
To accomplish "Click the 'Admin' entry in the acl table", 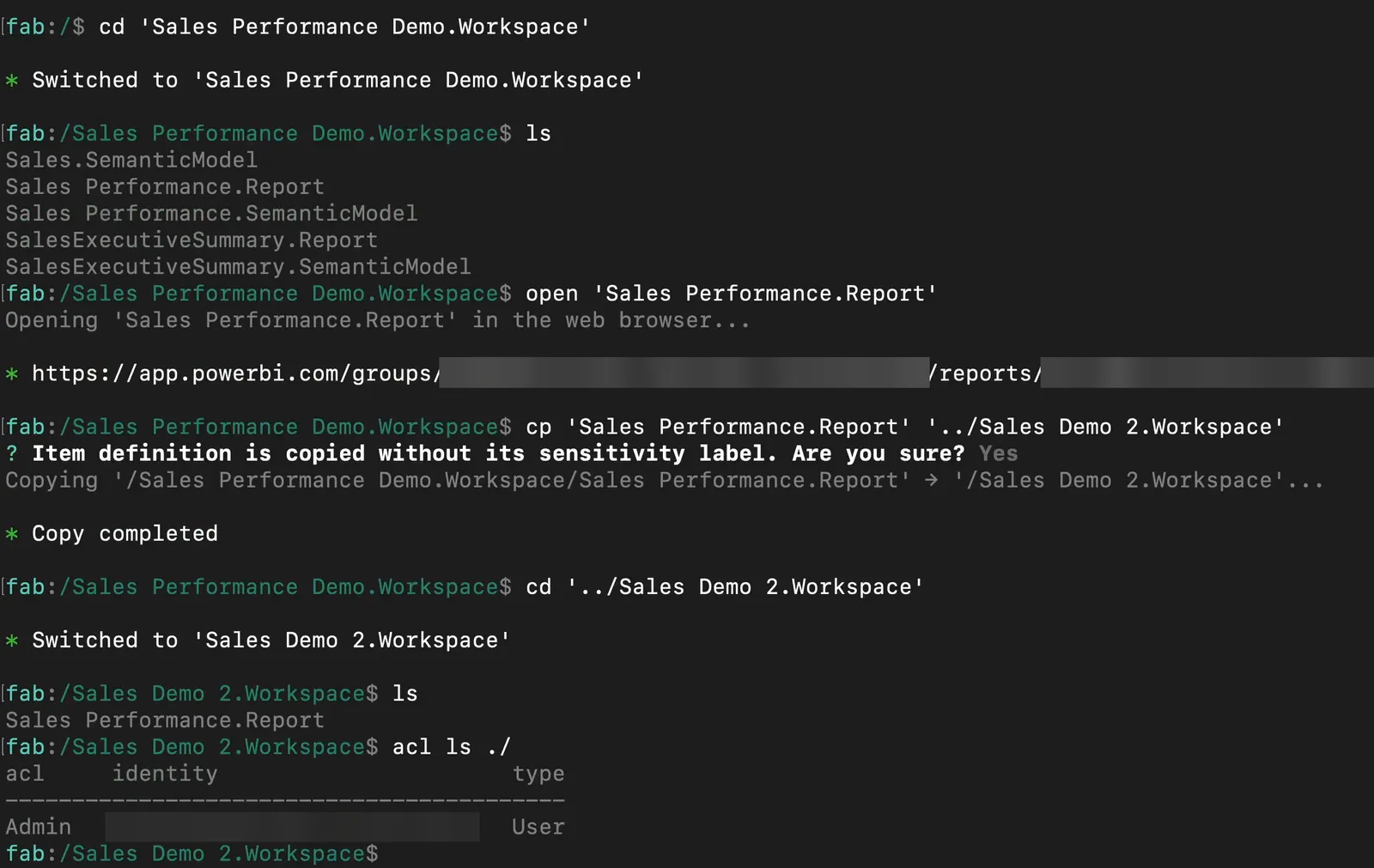I will coord(39,827).
